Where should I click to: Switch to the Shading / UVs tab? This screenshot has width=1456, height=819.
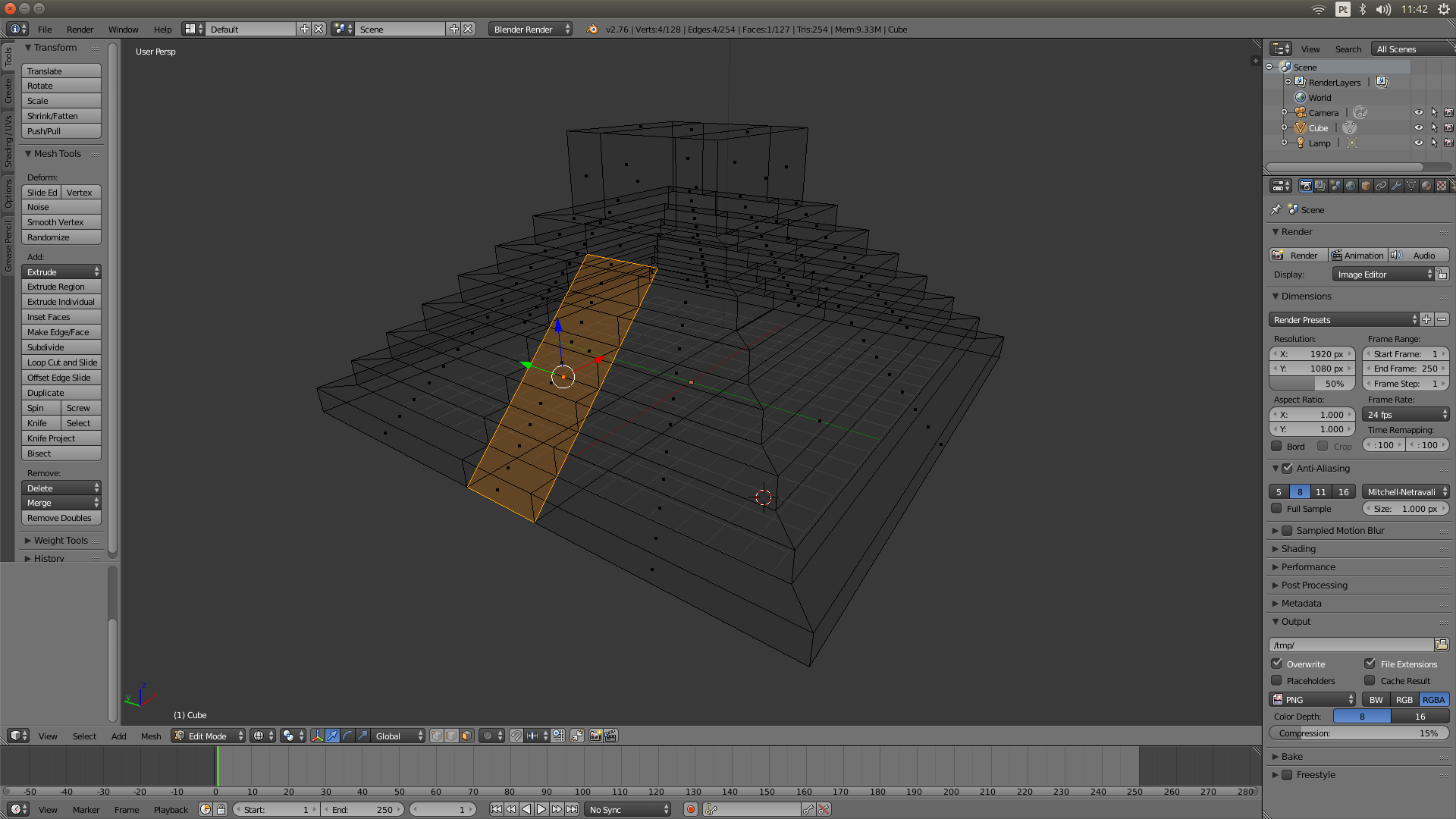pyautogui.click(x=8, y=142)
